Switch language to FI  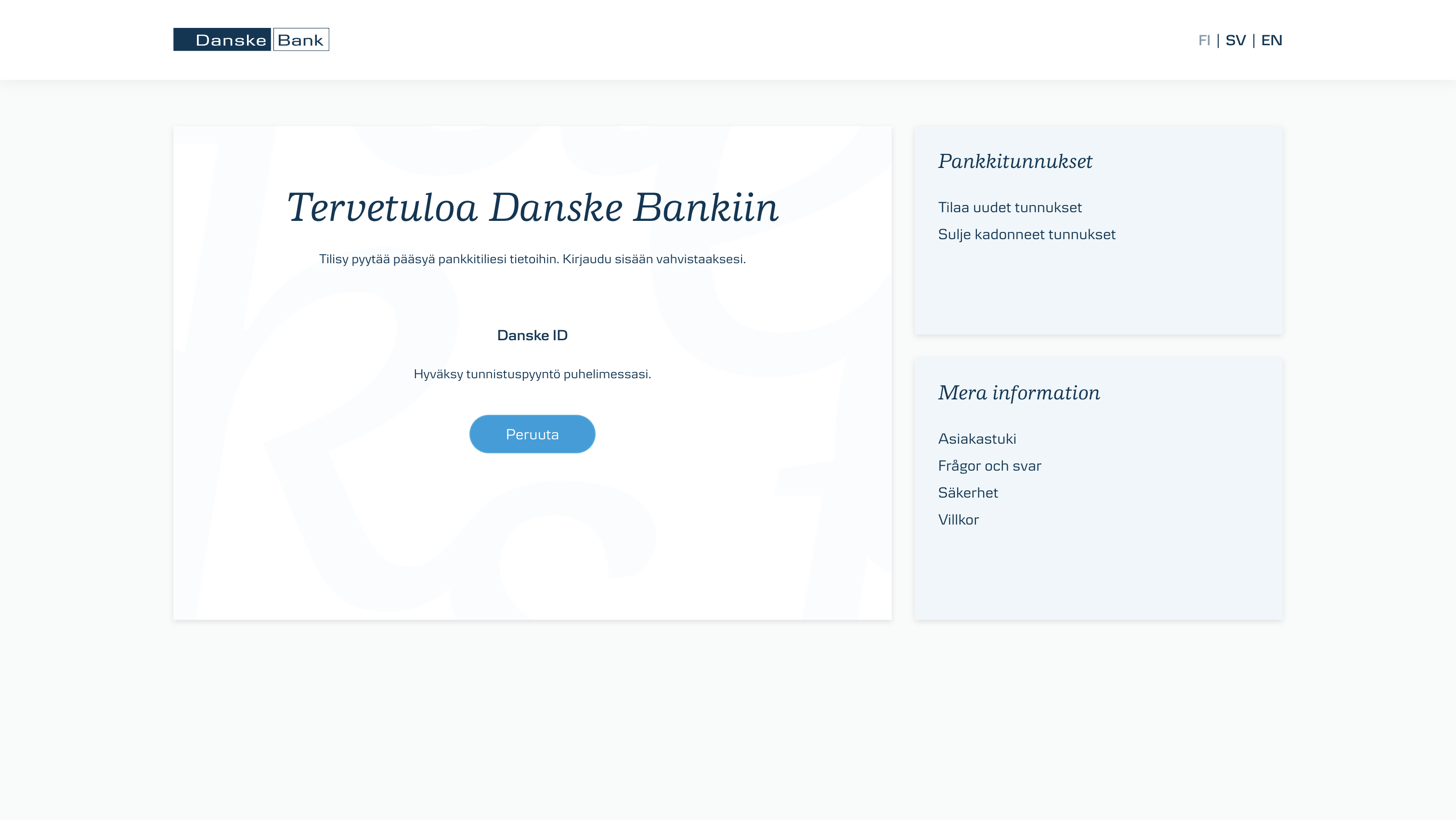(x=1204, y=40)
